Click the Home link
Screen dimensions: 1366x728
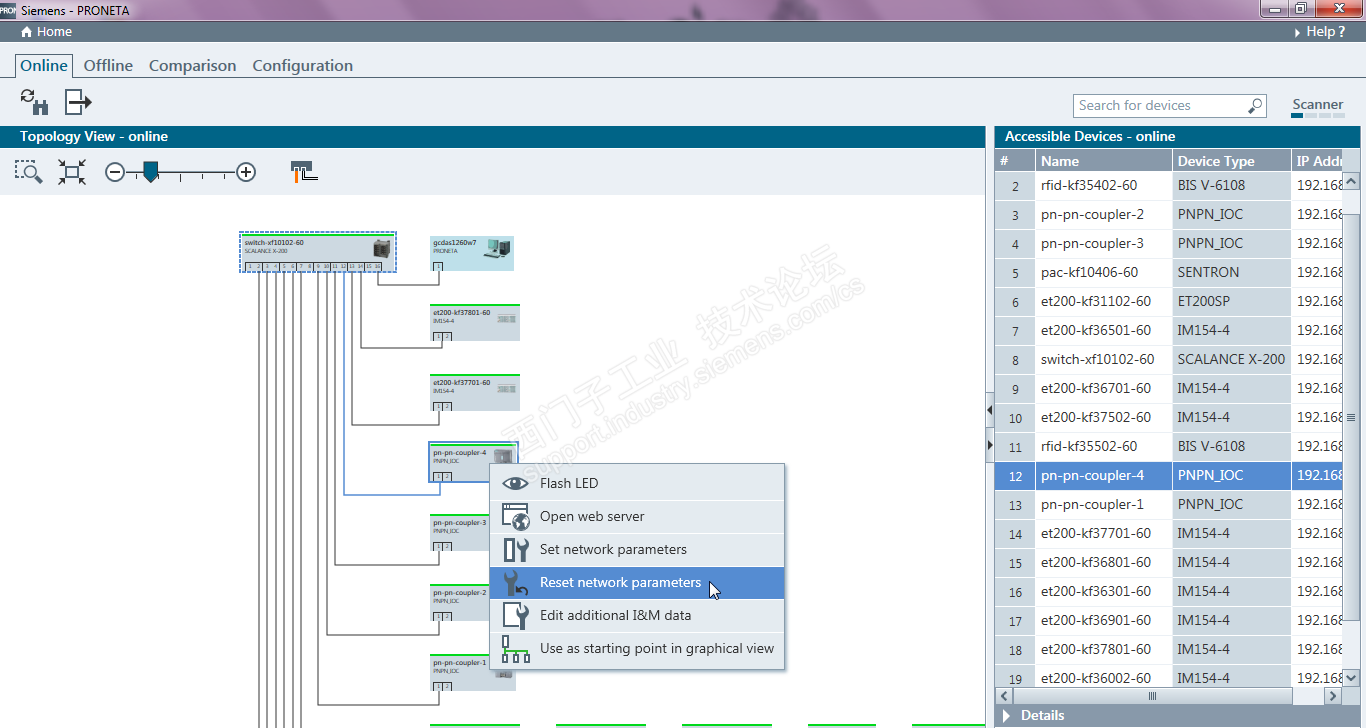(46, 32)
